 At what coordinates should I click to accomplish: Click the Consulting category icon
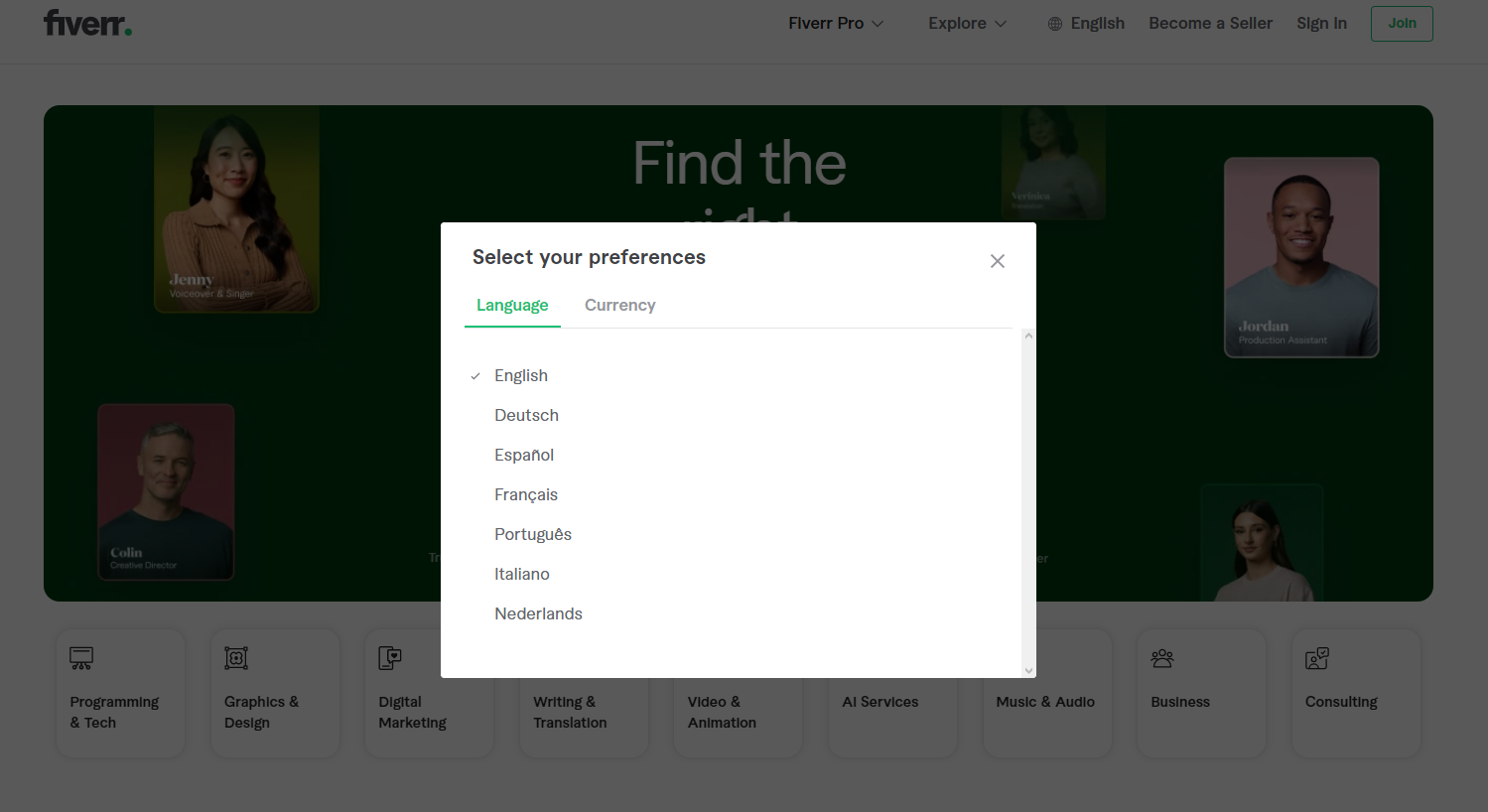click(x=1317, y=658)
